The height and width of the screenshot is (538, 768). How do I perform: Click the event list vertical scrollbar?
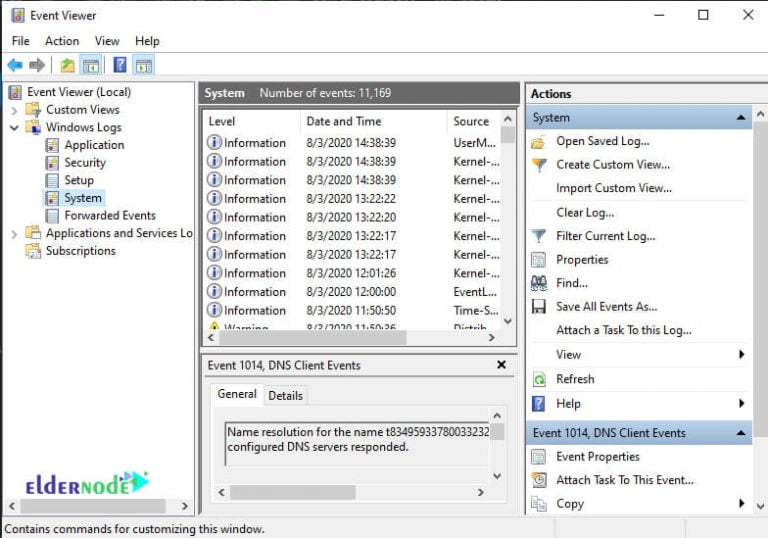pos(507,220)
